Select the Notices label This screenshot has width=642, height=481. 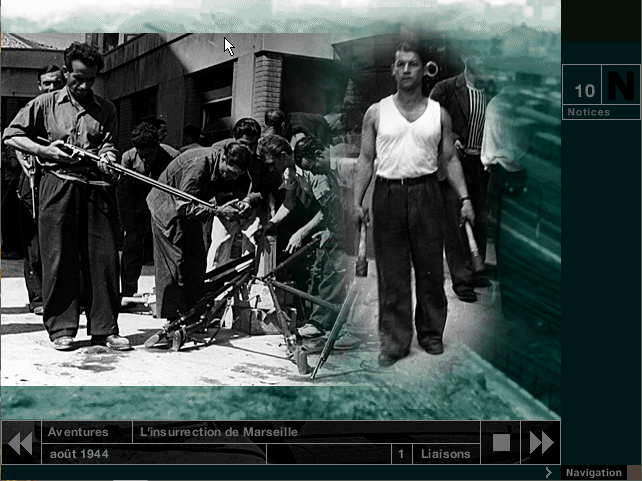tap(588, 113)
